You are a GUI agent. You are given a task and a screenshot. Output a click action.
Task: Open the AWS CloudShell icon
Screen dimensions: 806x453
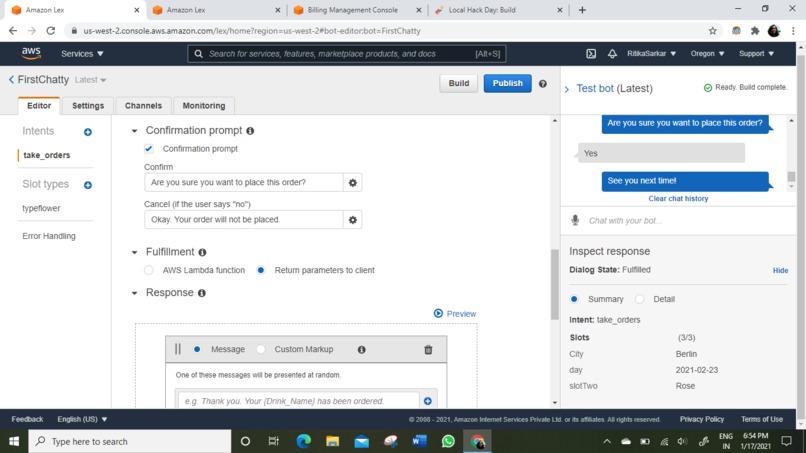[x=591, y=53]
